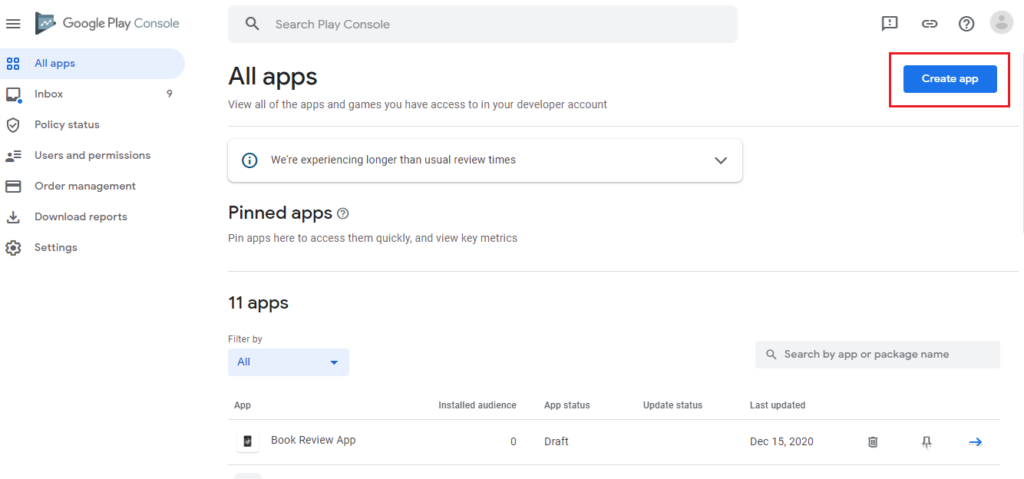The height and width of the screenshot is (479, 1024).
Task: Click the Pinned apps help icon
Action: (343, 213)
